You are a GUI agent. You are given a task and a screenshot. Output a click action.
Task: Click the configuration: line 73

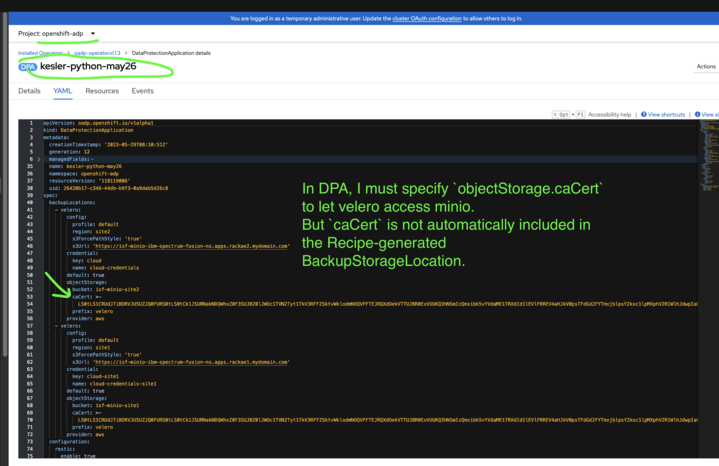point(69,442)
